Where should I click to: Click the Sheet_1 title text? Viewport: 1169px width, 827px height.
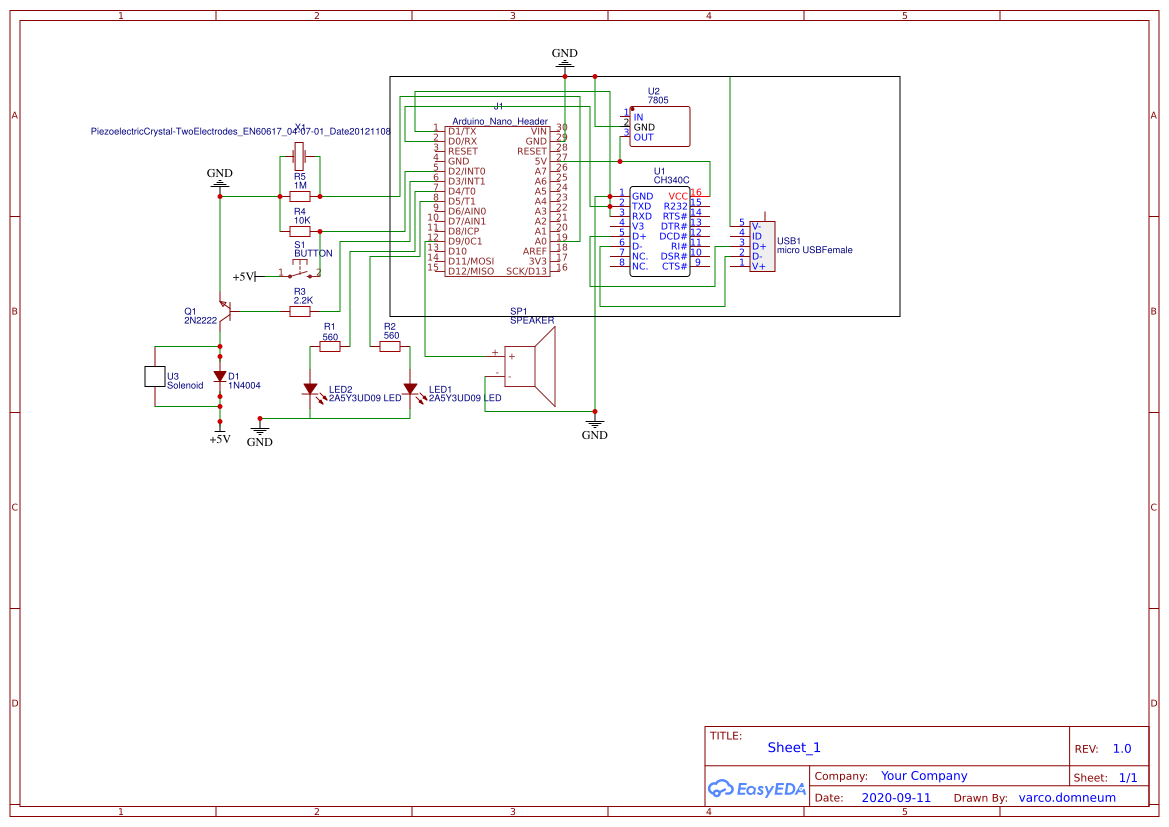pos(794,747)
